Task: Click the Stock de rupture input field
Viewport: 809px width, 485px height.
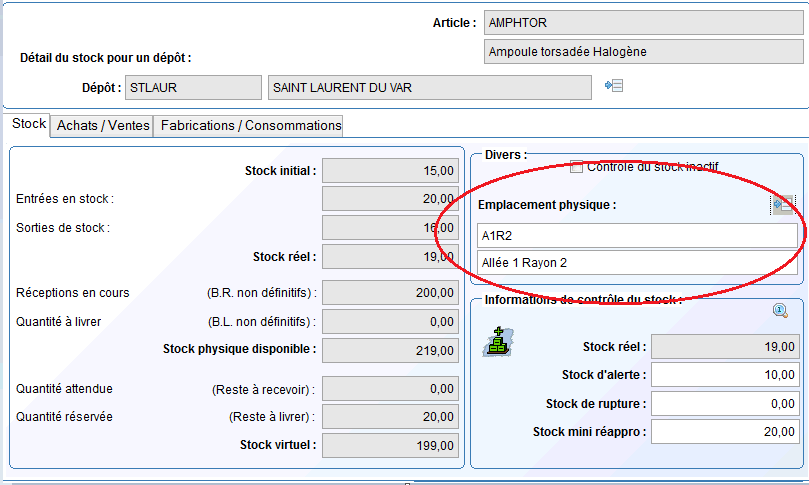Action: coord(726,403)
